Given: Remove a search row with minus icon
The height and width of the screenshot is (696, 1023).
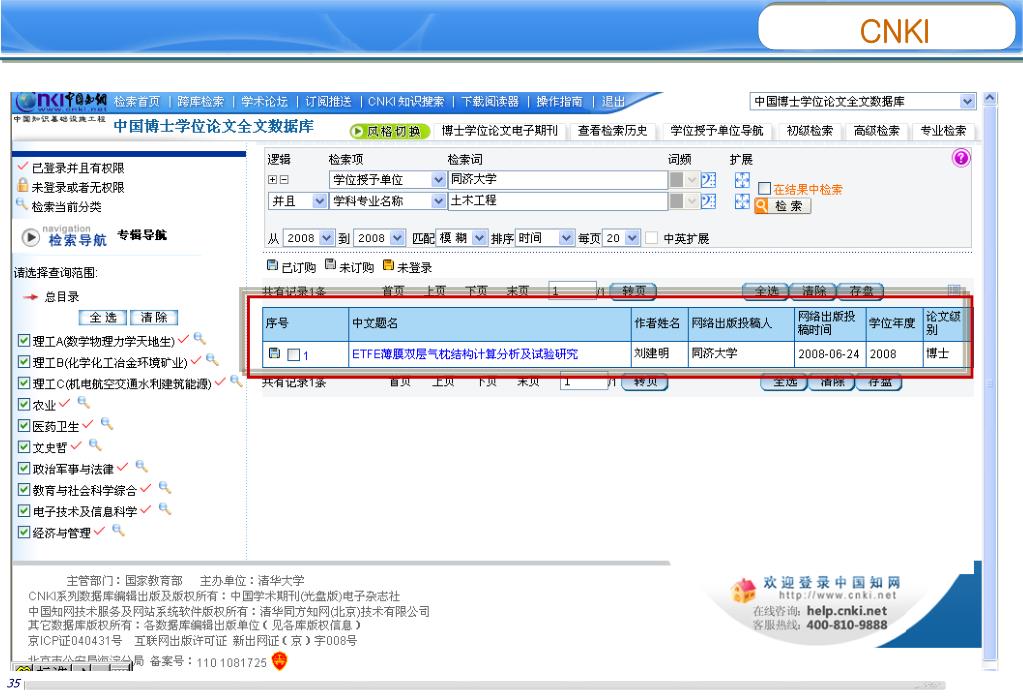Looking at the screenshot, I should [x=284, y=179].
